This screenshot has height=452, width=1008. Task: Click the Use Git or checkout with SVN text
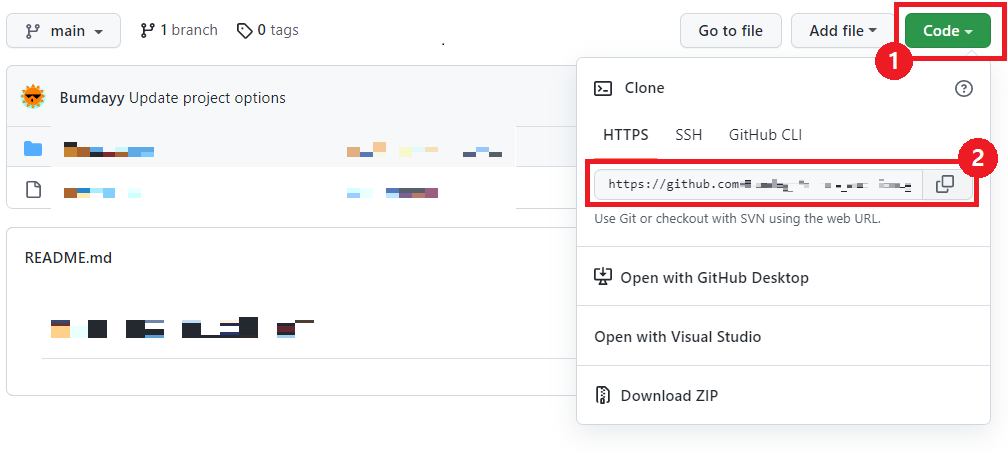coord(737,218)
